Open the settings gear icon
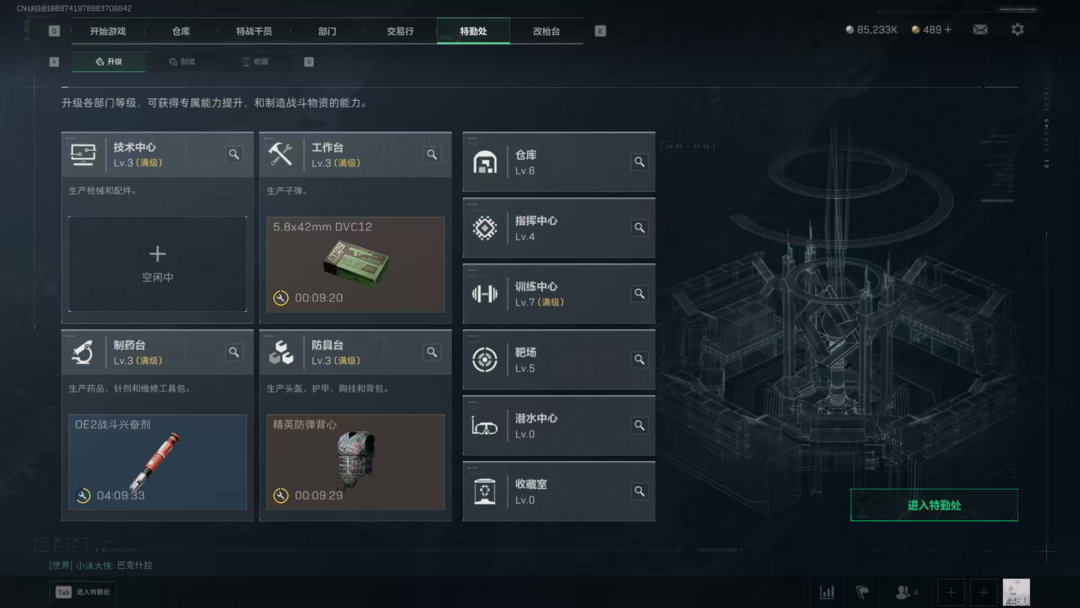The height and width of the screenshot is (608, 1080). pyautogui.click(x=1017, y=30)
